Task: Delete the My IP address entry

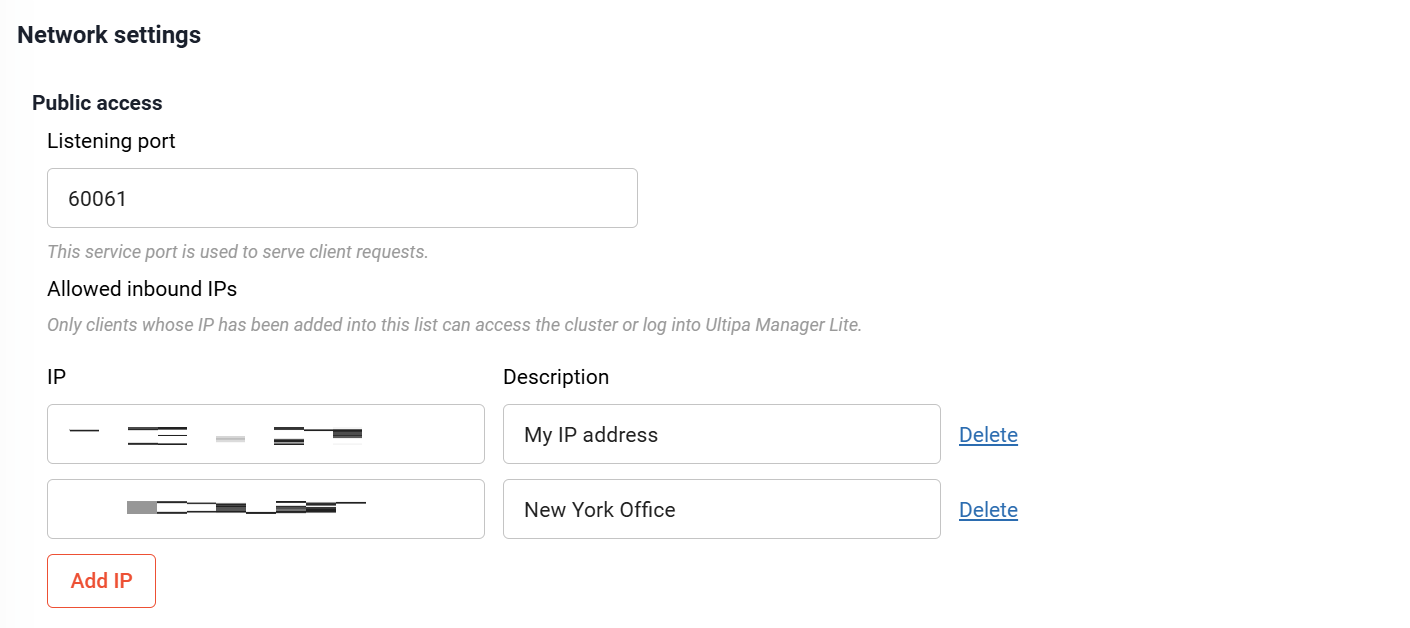Action: pos(988,435)
